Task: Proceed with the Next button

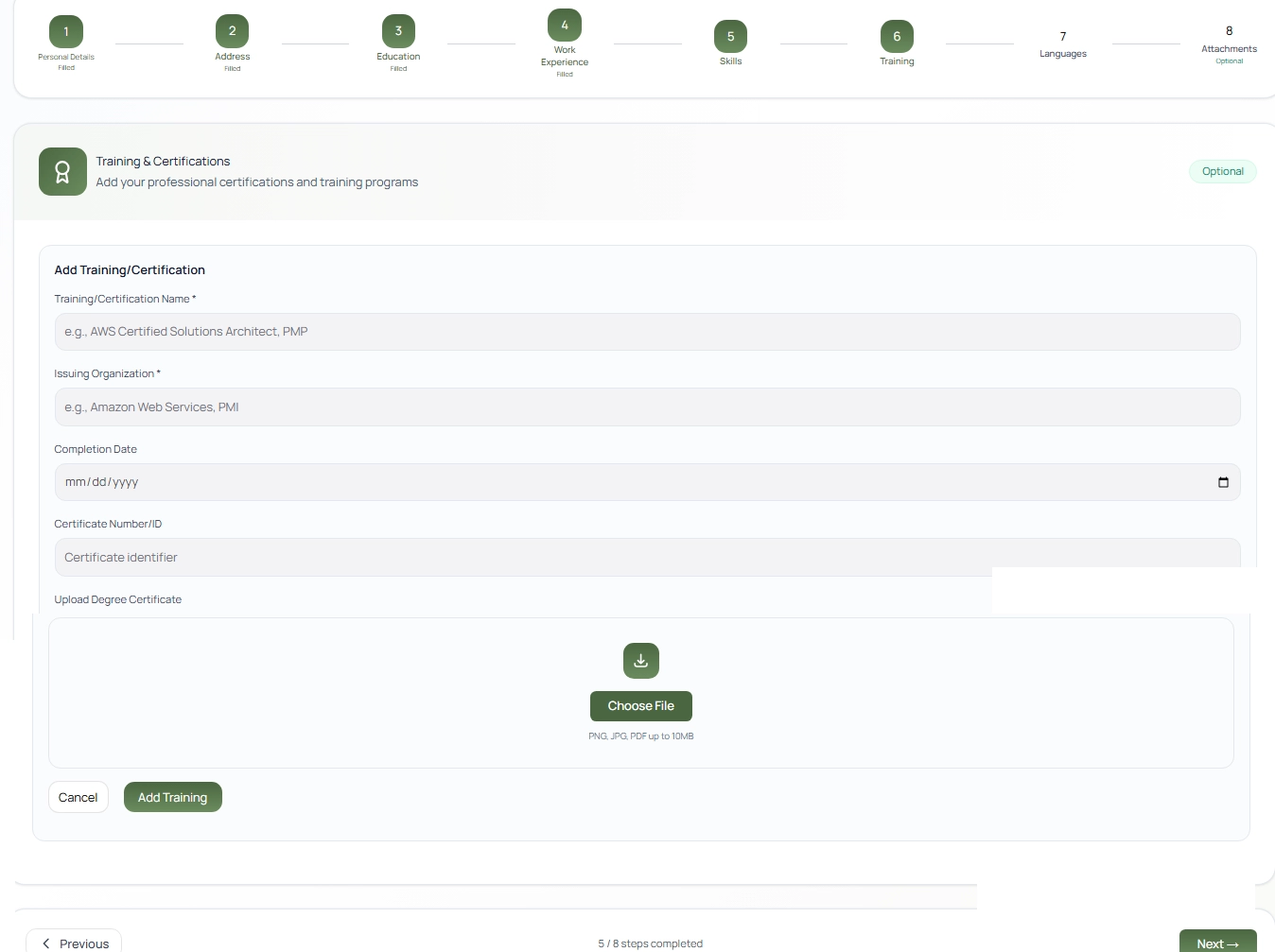Action: click(x=1218, y=943)
